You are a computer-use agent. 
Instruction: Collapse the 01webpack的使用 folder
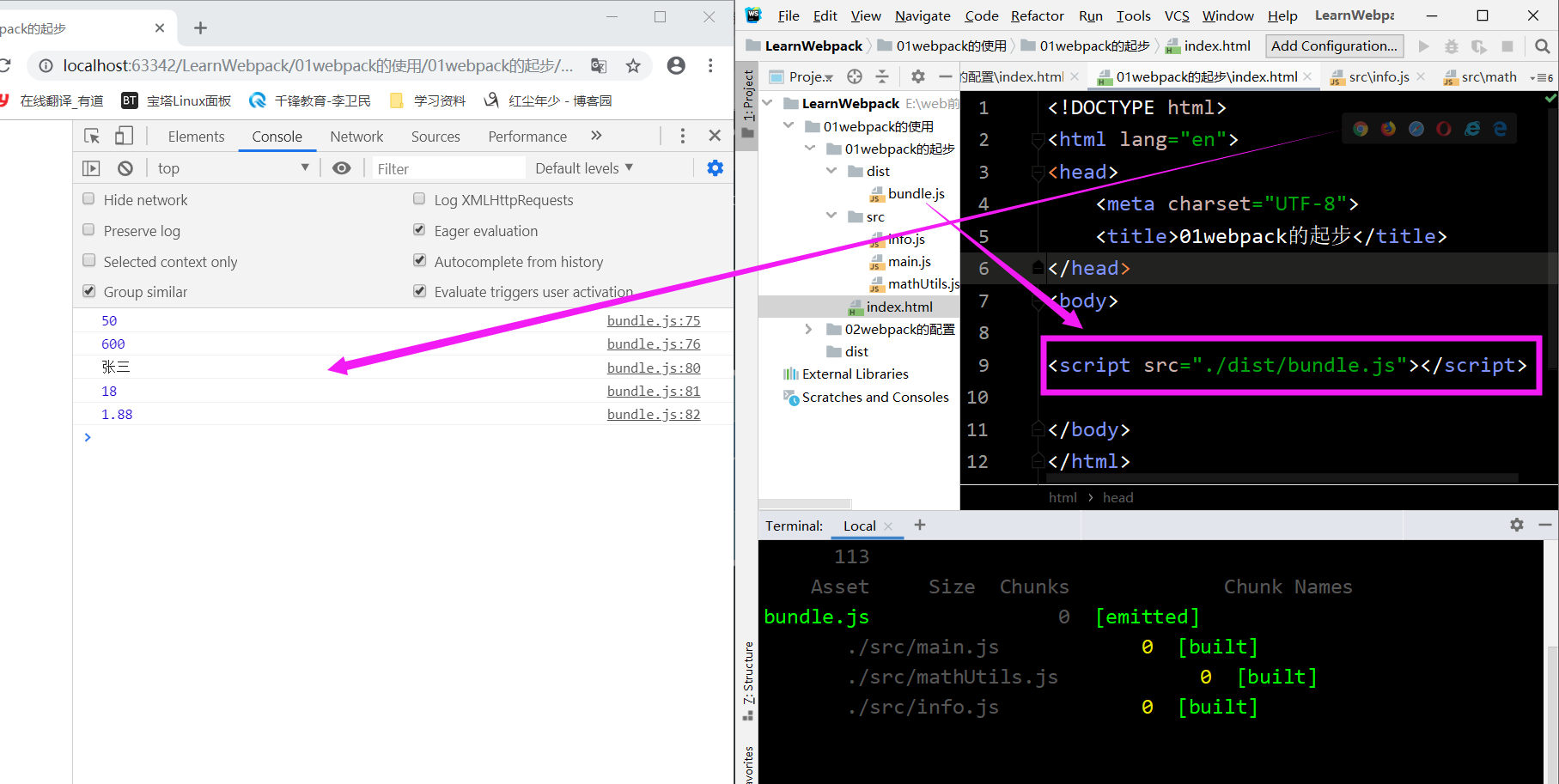tap(789, 126)
